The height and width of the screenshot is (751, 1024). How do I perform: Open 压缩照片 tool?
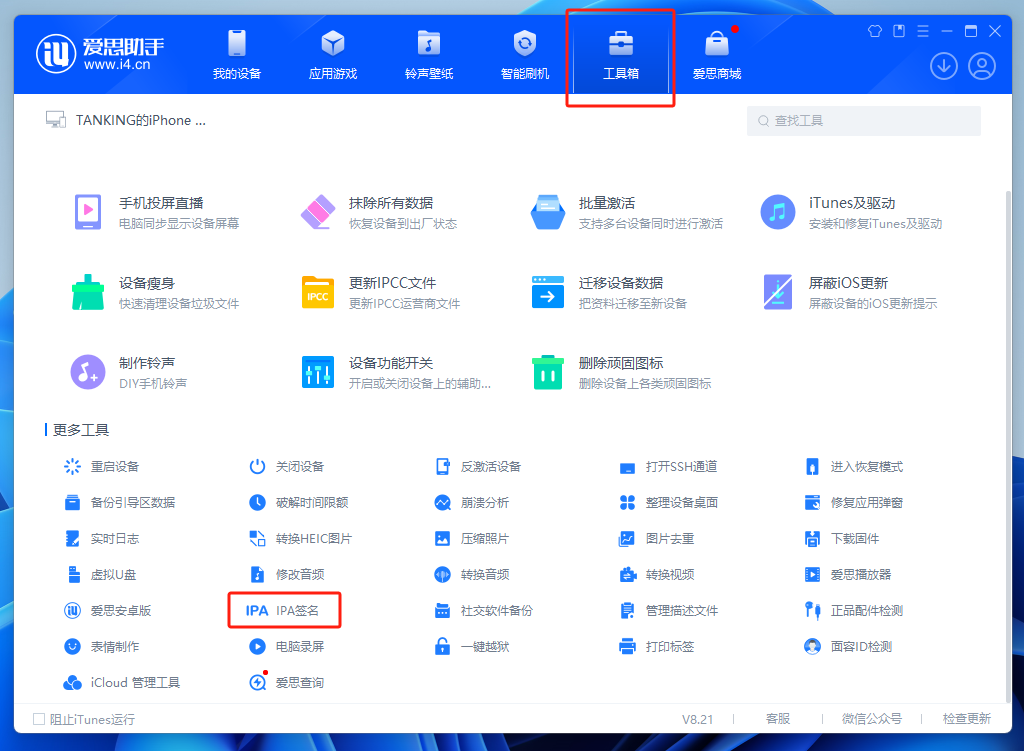(x=472, y=538)
